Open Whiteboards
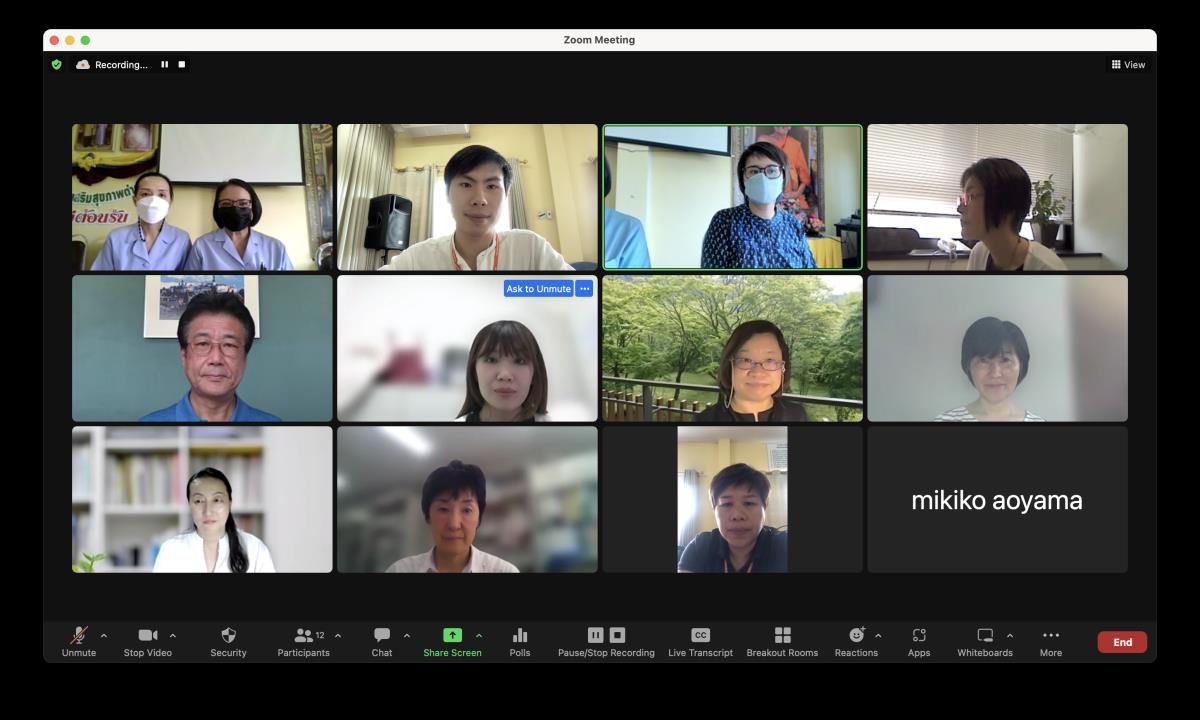The image size is (1200, 720). coord(985,641)
